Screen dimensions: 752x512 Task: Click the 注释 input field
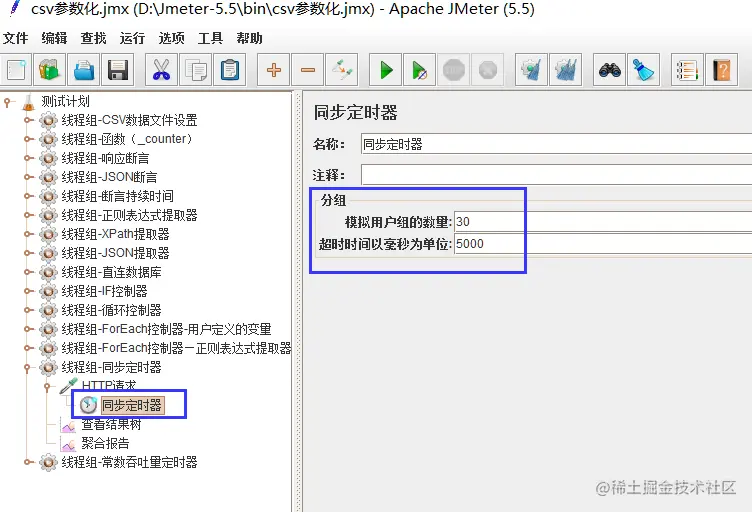click(556, 175)
